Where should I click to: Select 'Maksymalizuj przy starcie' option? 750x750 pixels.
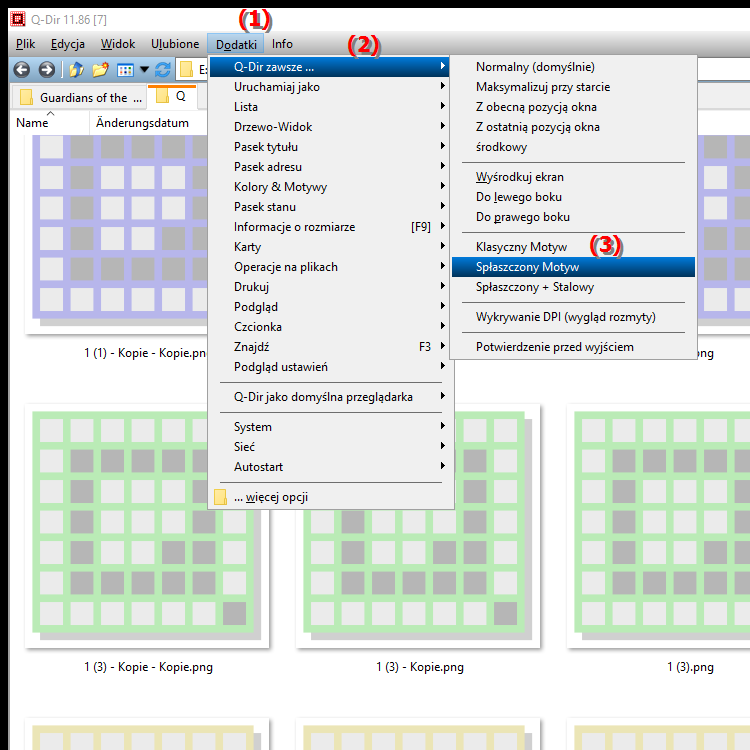[573, 87]
